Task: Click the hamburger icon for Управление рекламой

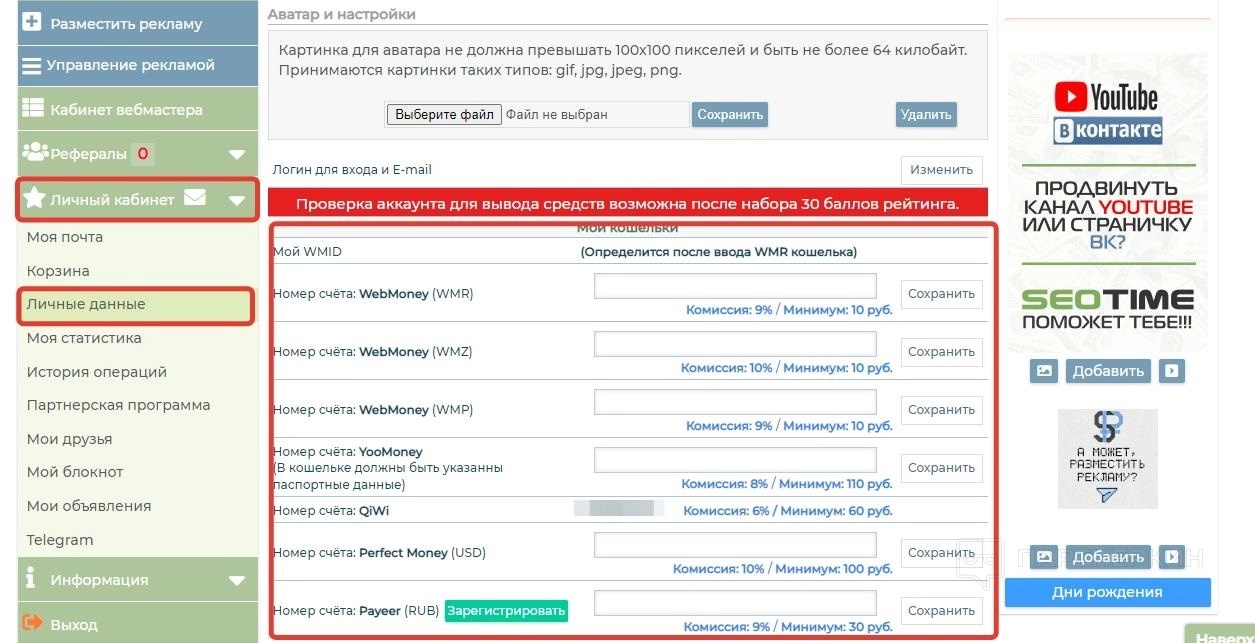Action: 32,65
